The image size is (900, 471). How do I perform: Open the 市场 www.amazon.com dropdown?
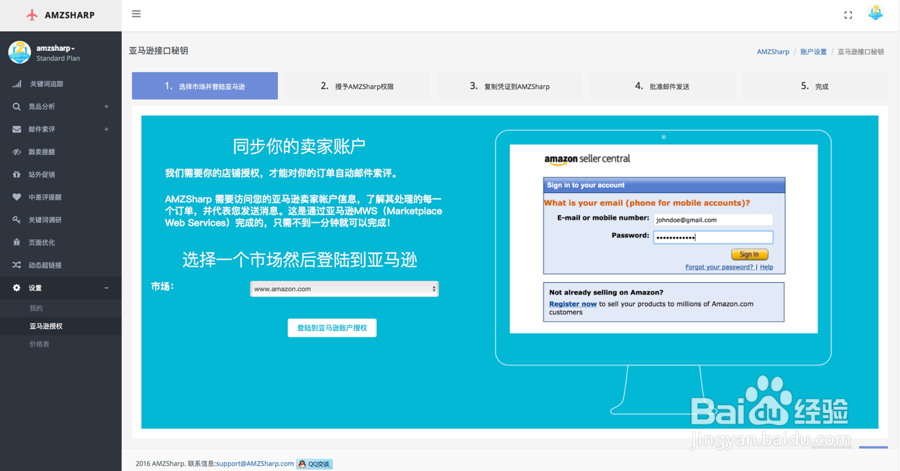tap(344, 289)
